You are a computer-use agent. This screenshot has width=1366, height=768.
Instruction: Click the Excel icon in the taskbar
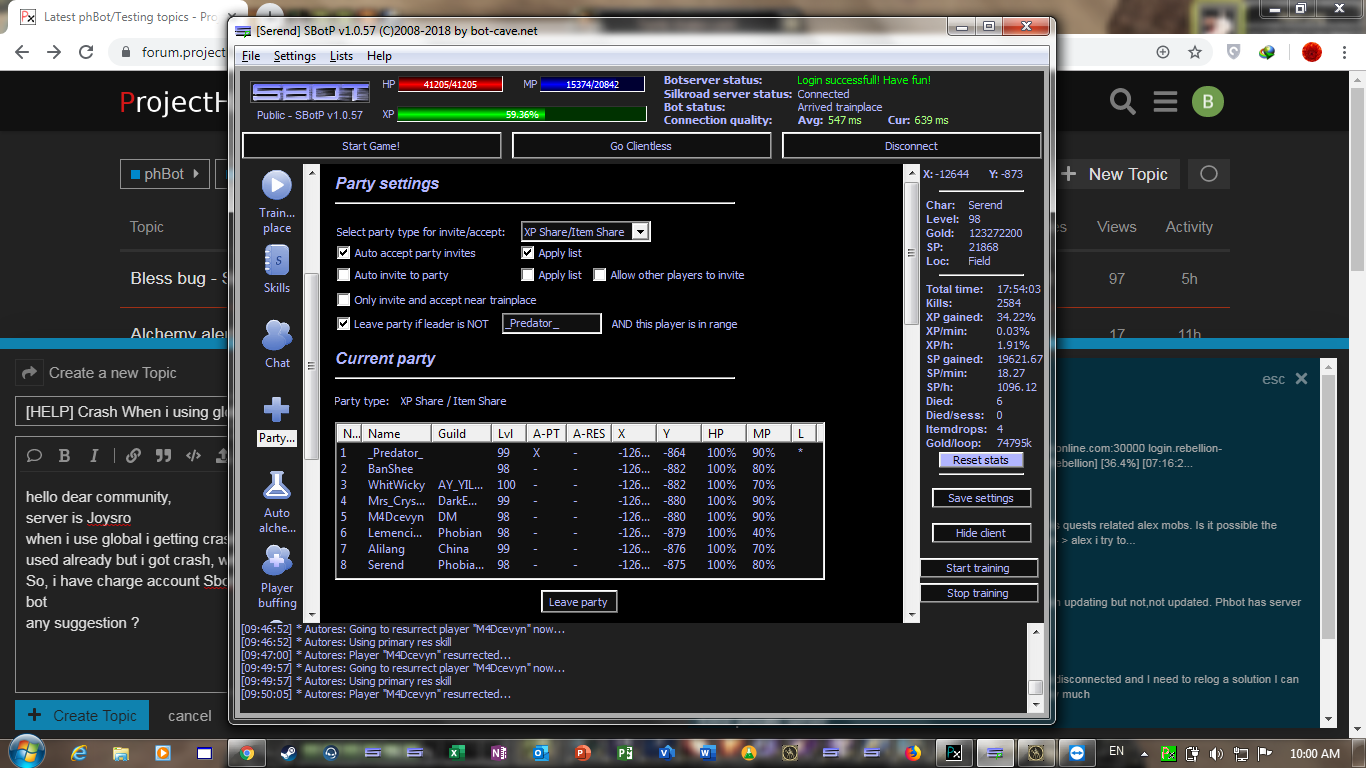pyautogui.click(x=456, y=753)
